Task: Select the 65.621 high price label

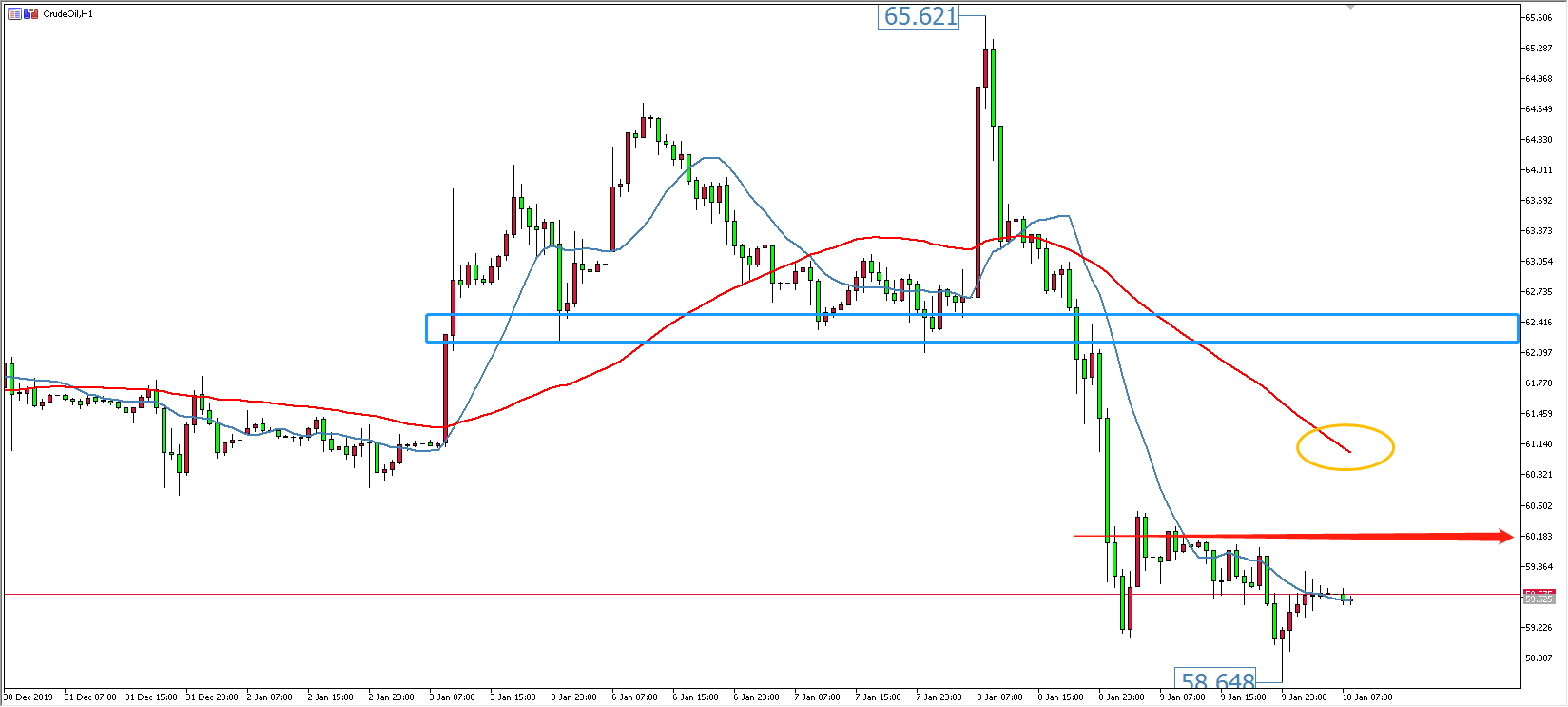Action: coord(920,16)
